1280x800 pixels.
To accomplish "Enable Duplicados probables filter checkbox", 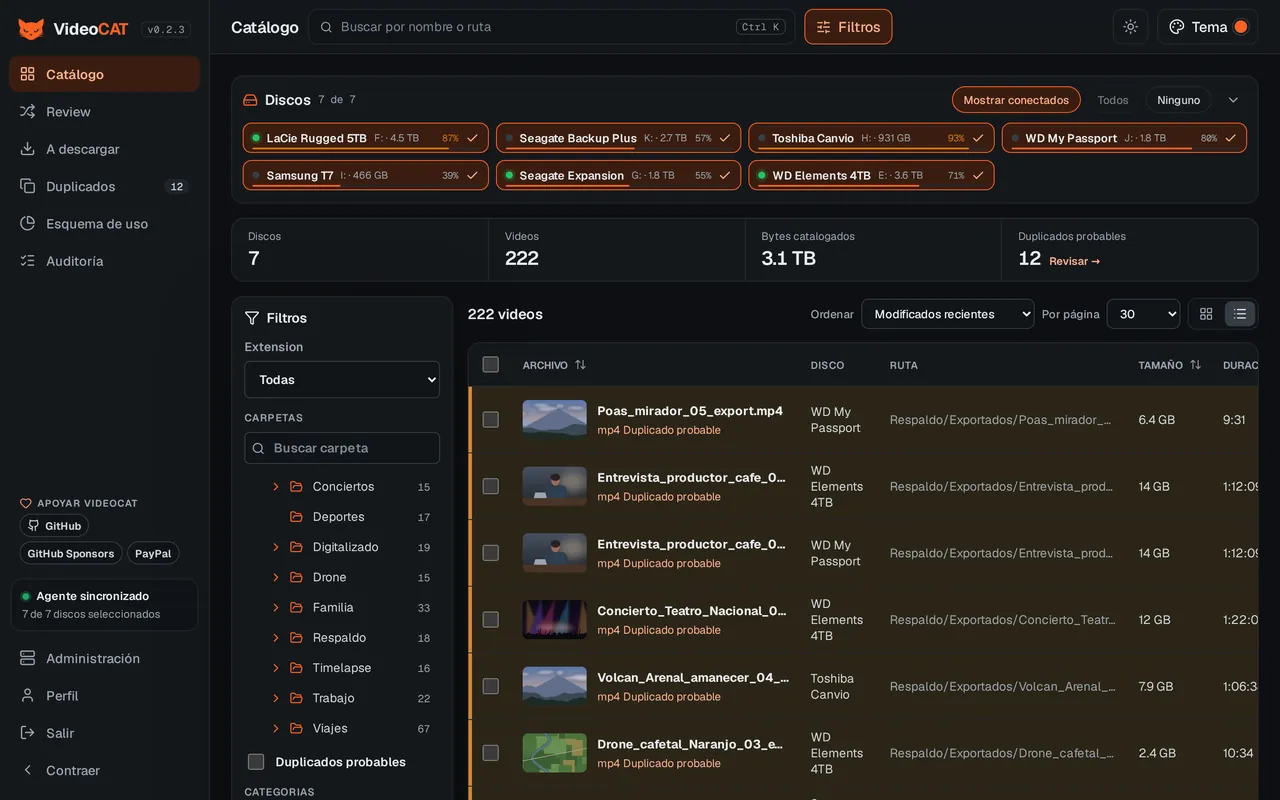I will (x=256, y=762).
